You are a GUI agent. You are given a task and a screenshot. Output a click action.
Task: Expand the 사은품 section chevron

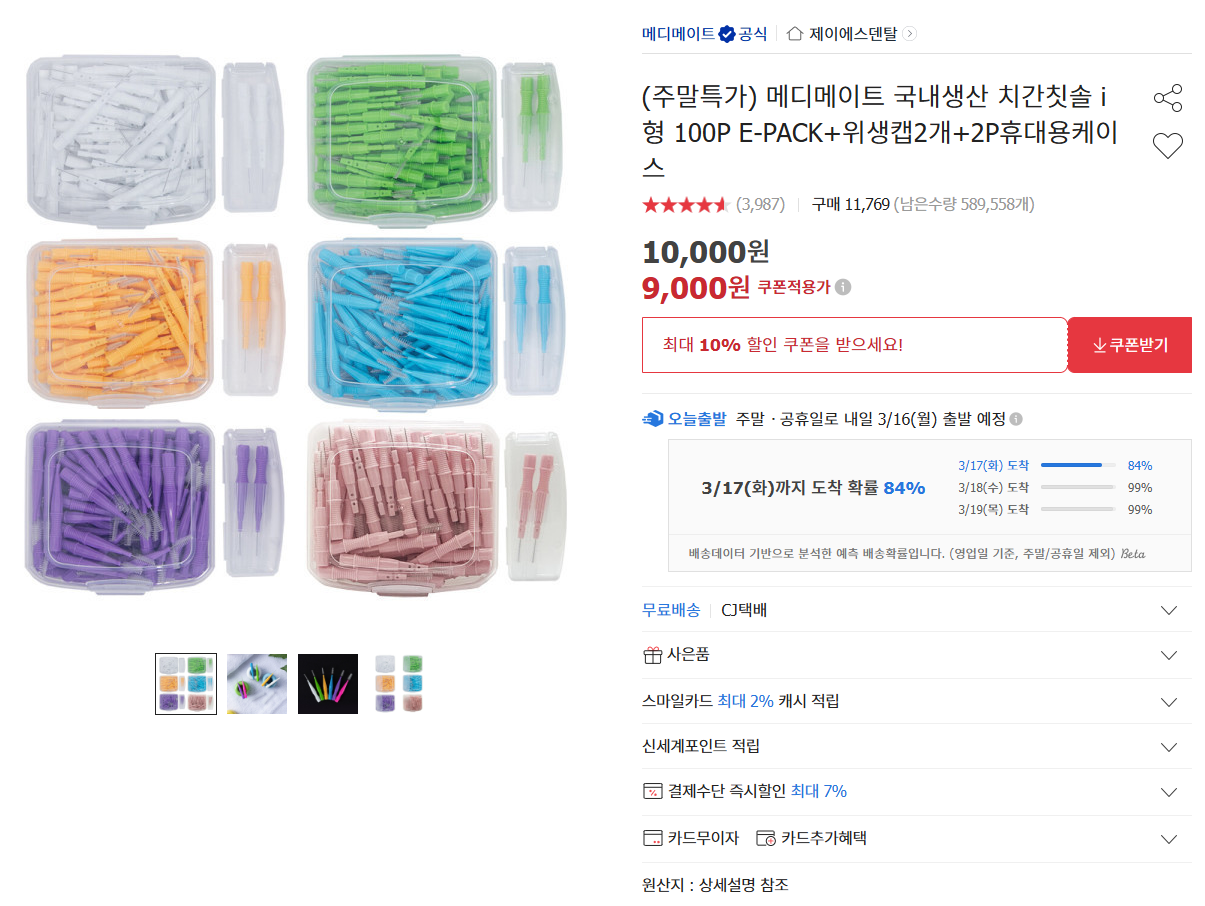[x=1168, y=656]
